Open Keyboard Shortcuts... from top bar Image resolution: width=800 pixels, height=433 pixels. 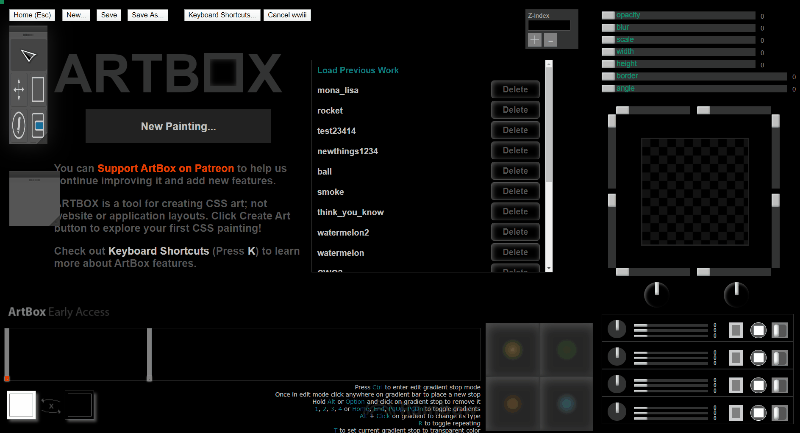pyautogui.click(x=222, y=15)
